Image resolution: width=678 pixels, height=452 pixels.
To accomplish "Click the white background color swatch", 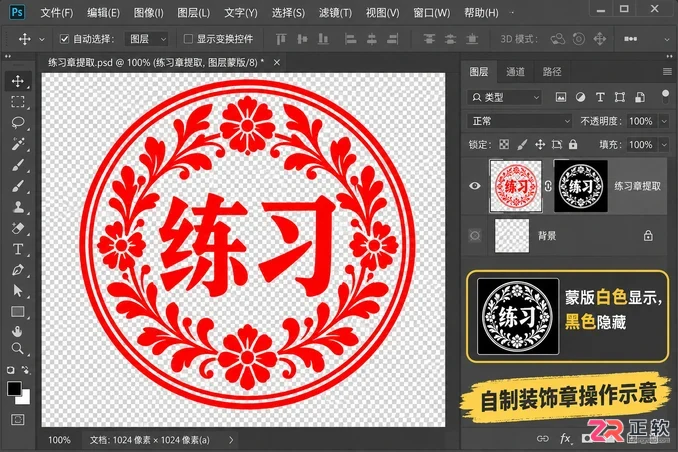I will click(25, 399).
